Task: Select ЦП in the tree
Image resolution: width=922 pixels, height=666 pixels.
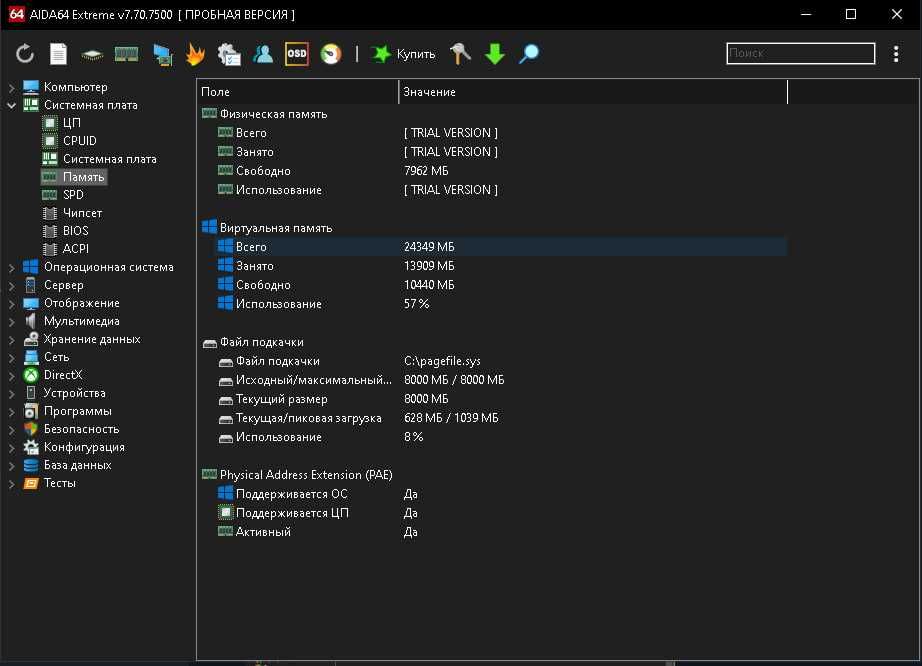Action: [x=72, y=123]
